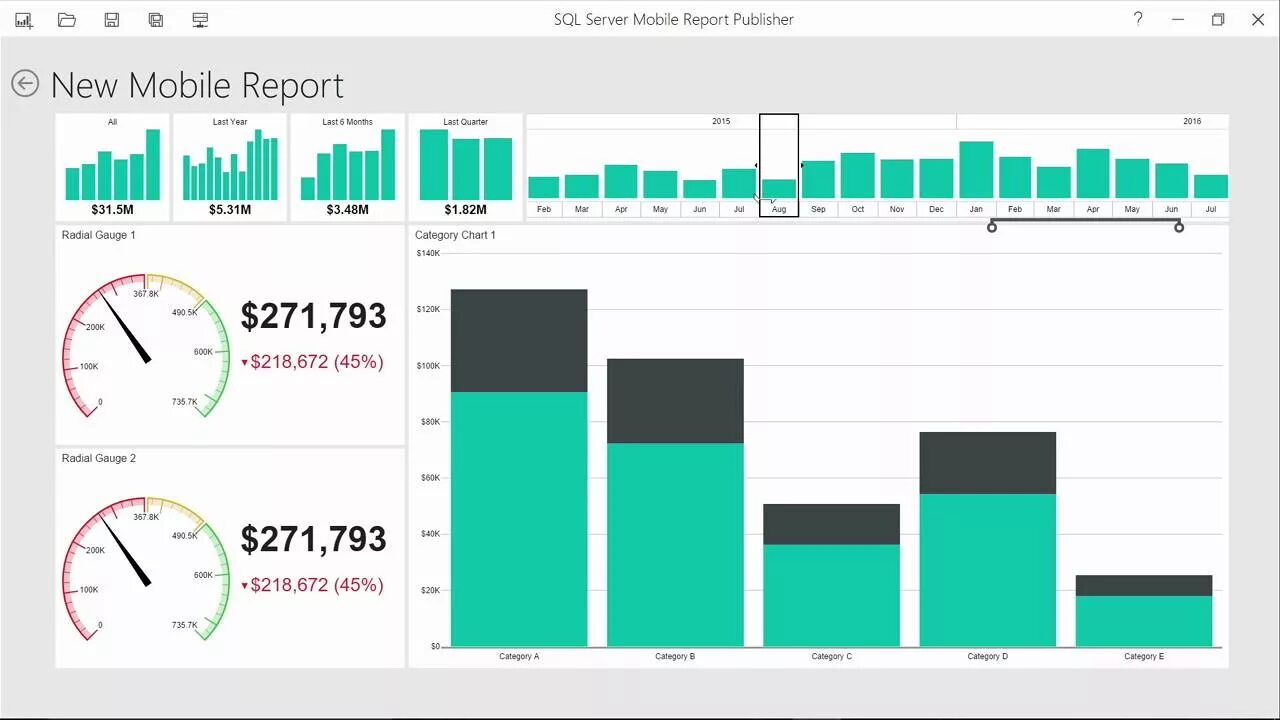Select Feb 2015 month bar
Screen dimensions: 1280x720
543,187
